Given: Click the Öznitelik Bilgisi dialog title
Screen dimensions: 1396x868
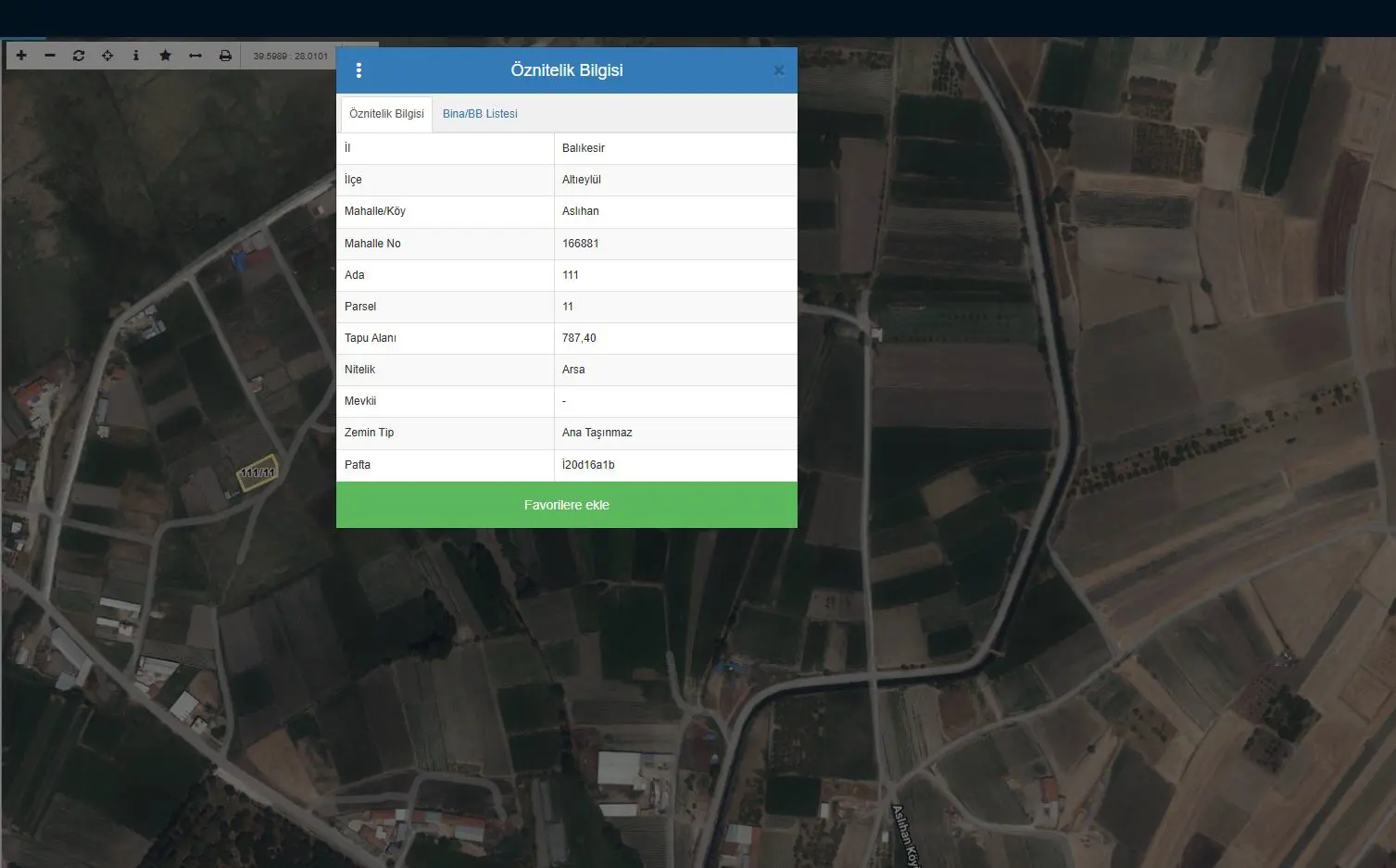Looking at the screenshot, I should click(x=567, y=70).
